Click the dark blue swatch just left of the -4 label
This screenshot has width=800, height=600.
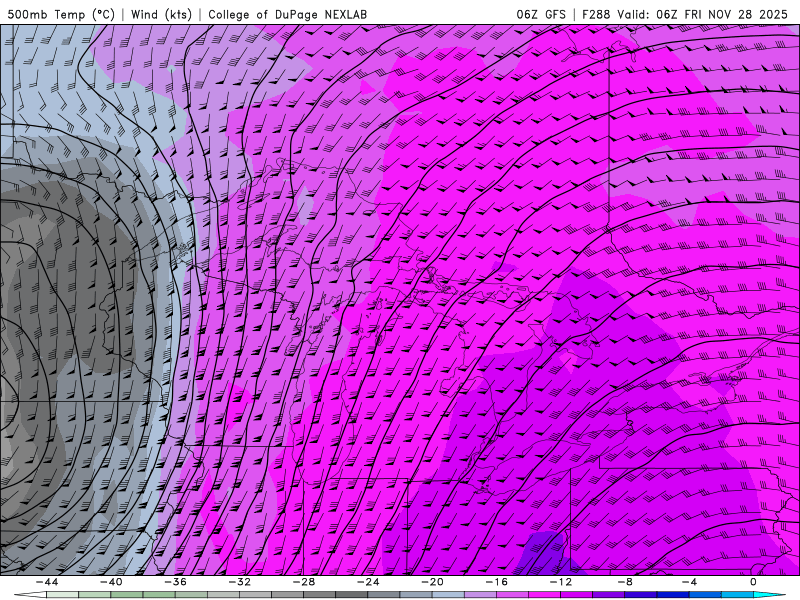(x=673, y=595)
